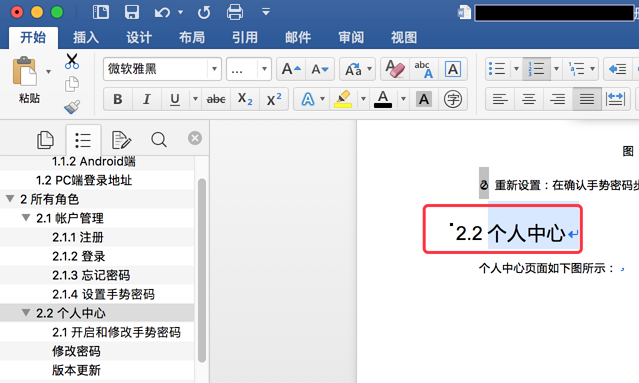
Task: Open the Underline style dropdown arrow
Action: [x=195, y=99]
